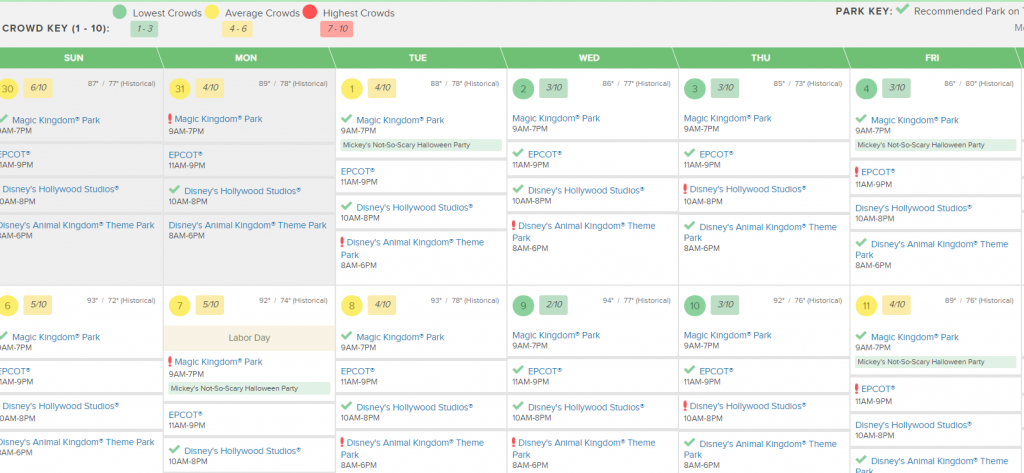Image resolution: width=1024 pixels, height=473 pixels.
Task: Click the 5/10 crowd badge on Monday 7
Action: (210, 304)
